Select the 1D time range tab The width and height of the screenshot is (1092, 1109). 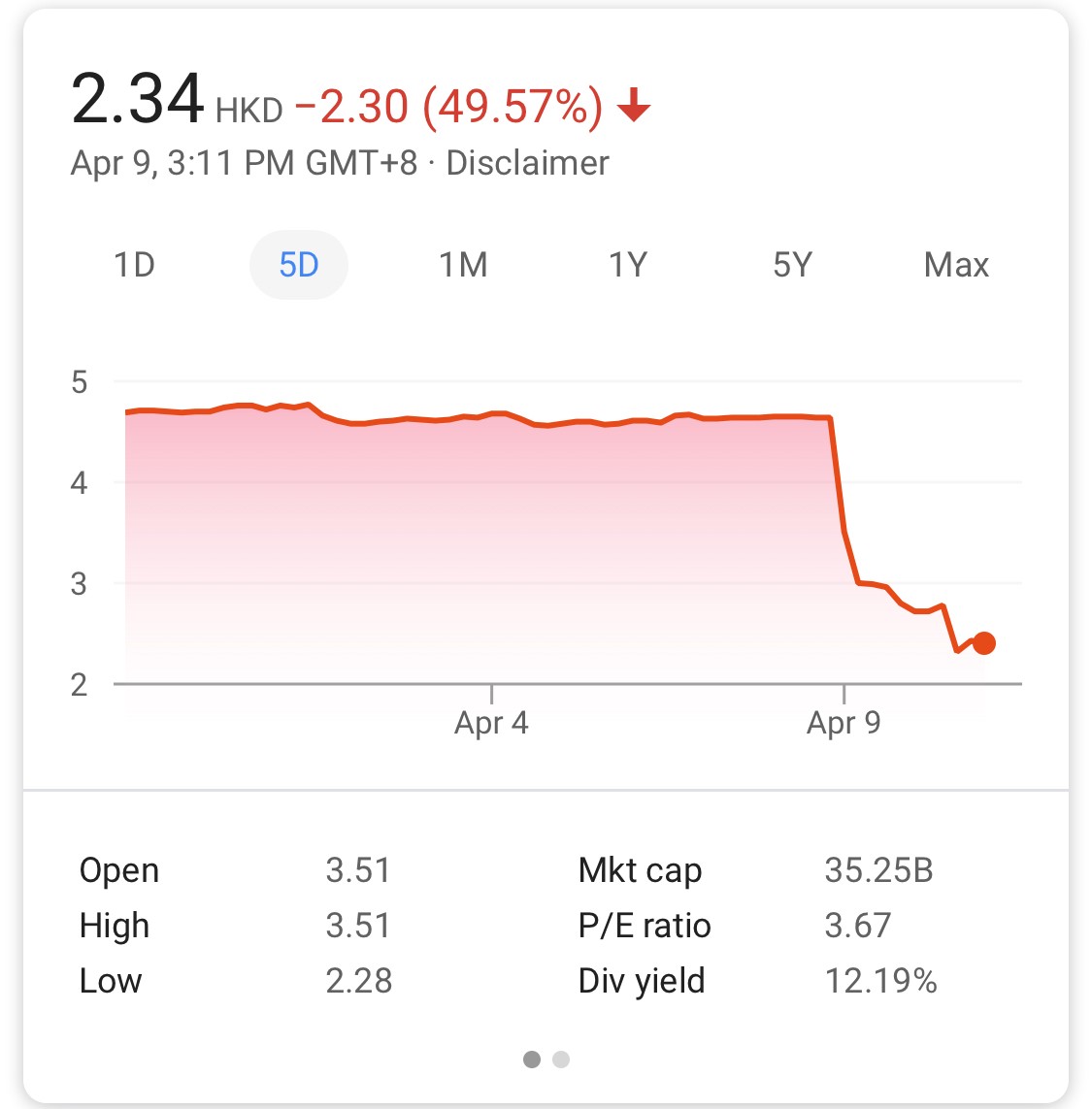point(135,265)
